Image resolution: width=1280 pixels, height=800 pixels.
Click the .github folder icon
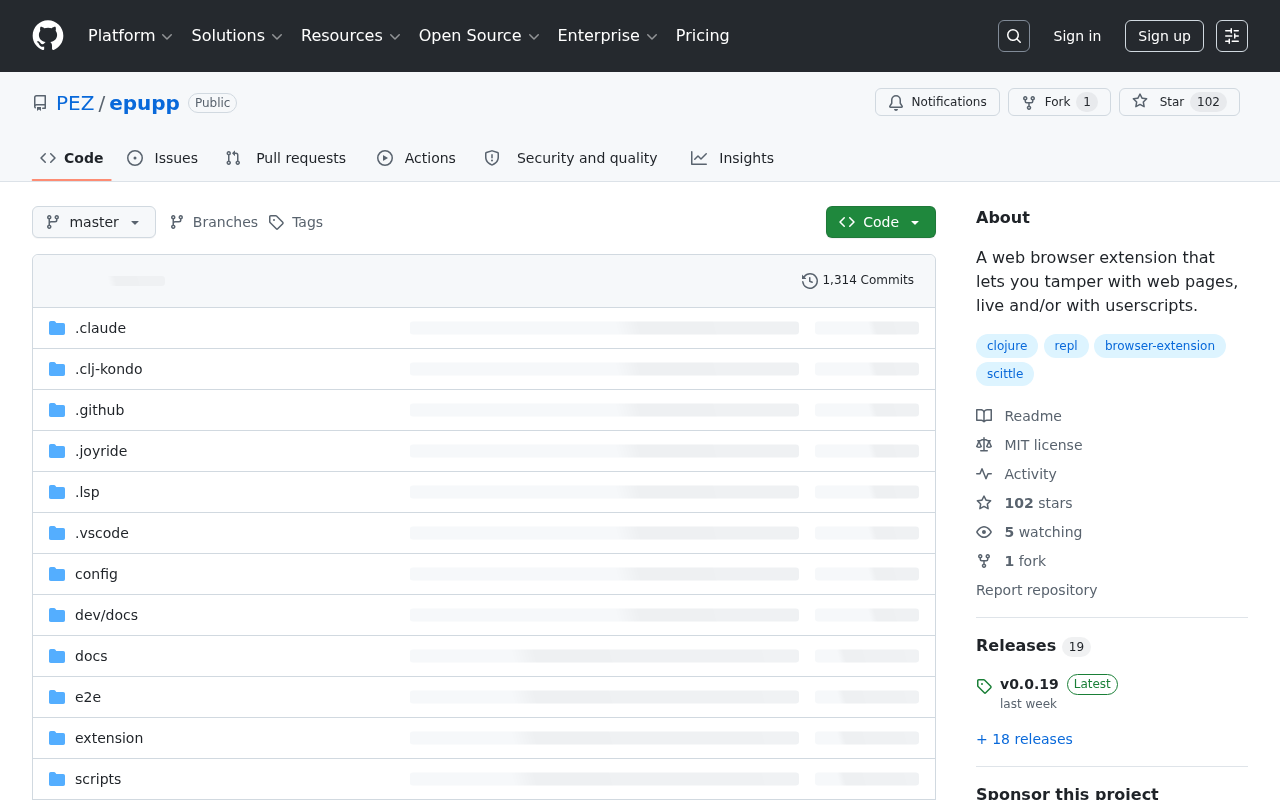point(57,410)
